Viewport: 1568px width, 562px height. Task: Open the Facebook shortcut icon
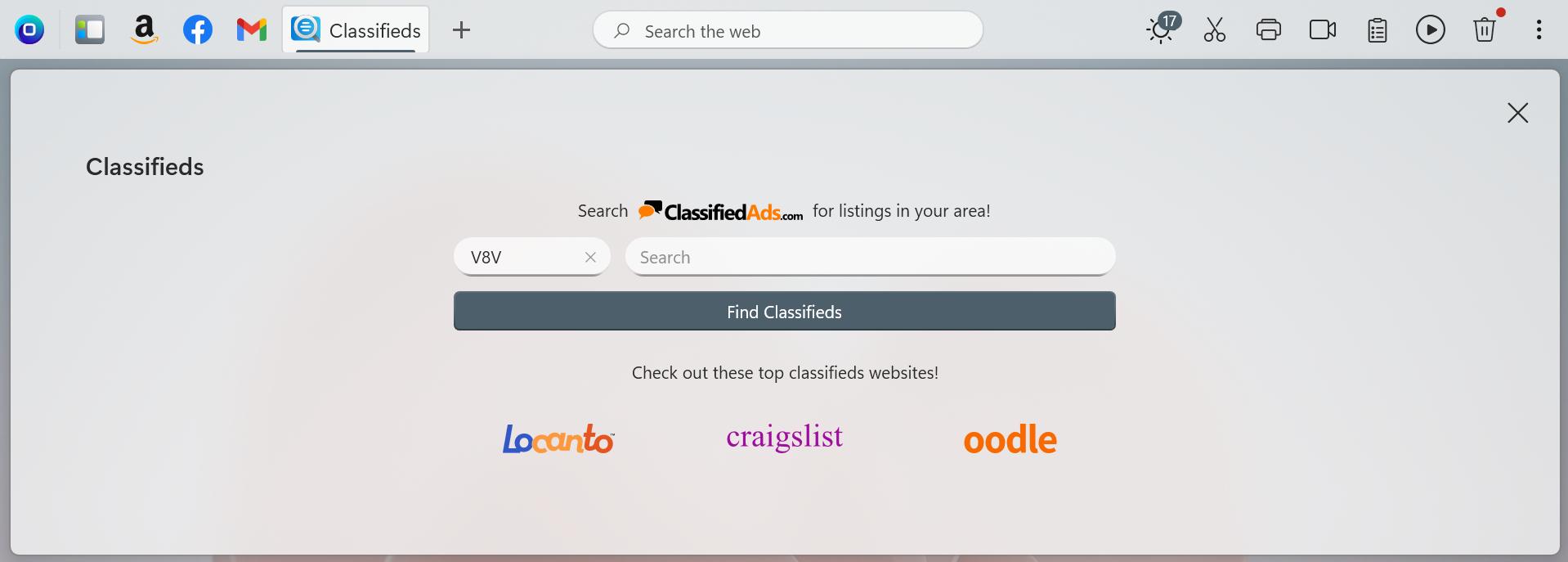[198, 30]
